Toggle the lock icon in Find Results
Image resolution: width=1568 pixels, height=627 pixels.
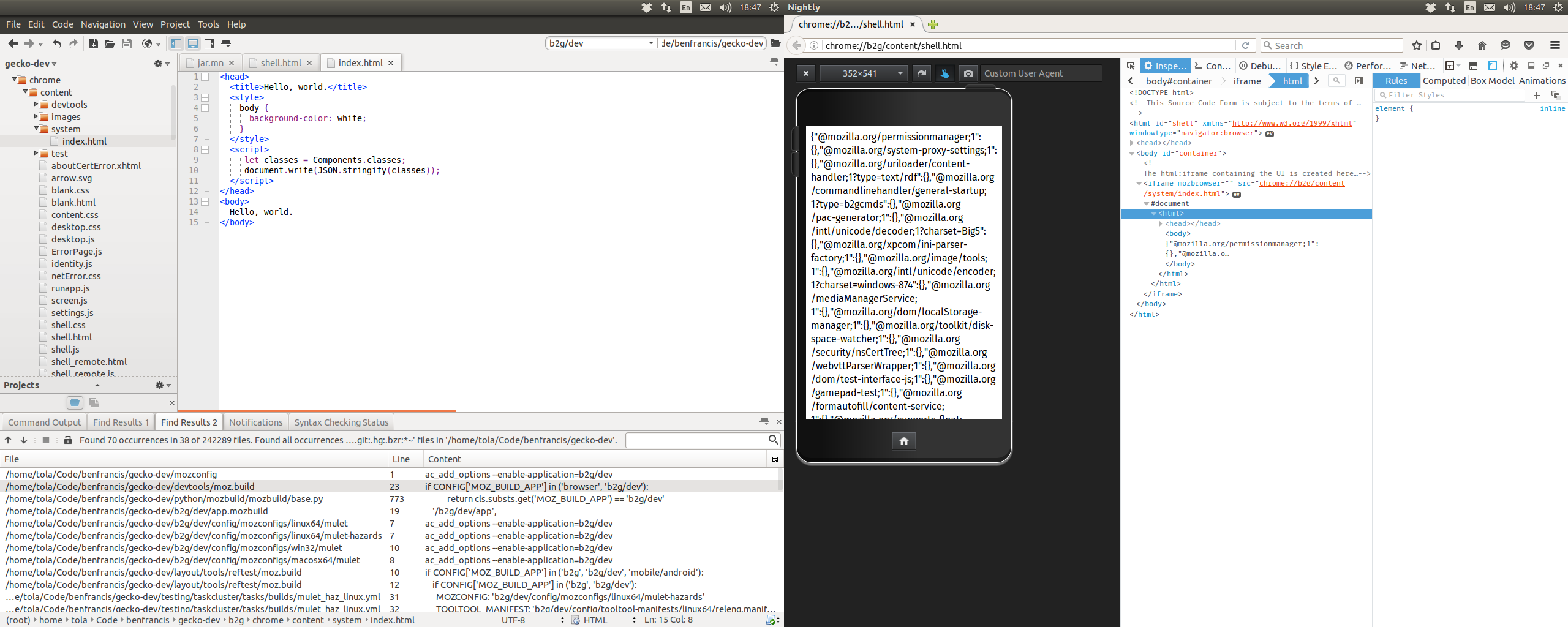[x=68, y=440]
